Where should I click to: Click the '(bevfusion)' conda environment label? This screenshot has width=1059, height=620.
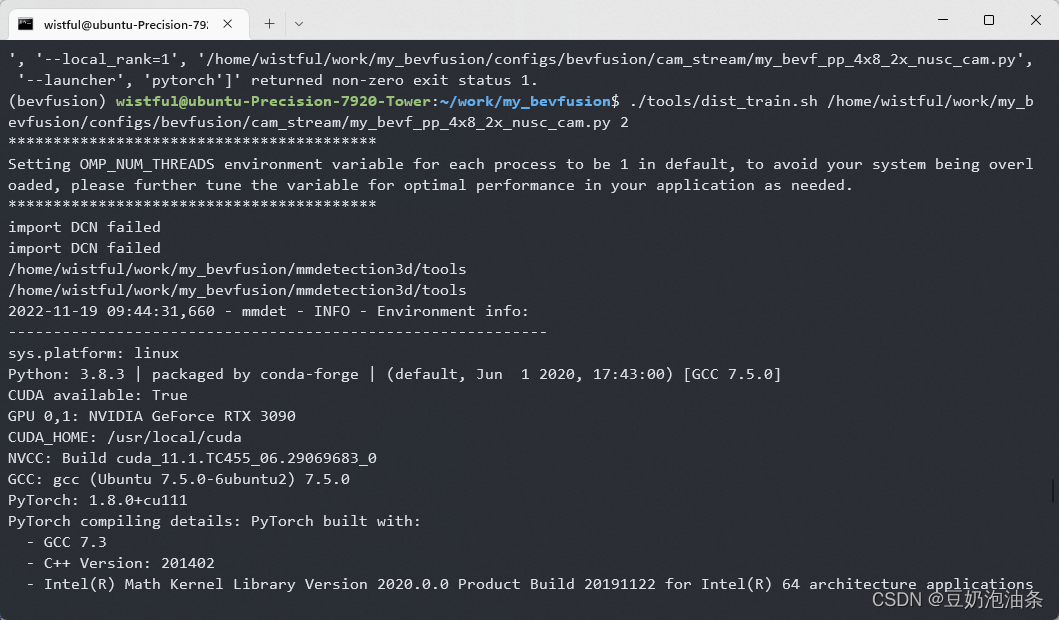click(57, 101)
